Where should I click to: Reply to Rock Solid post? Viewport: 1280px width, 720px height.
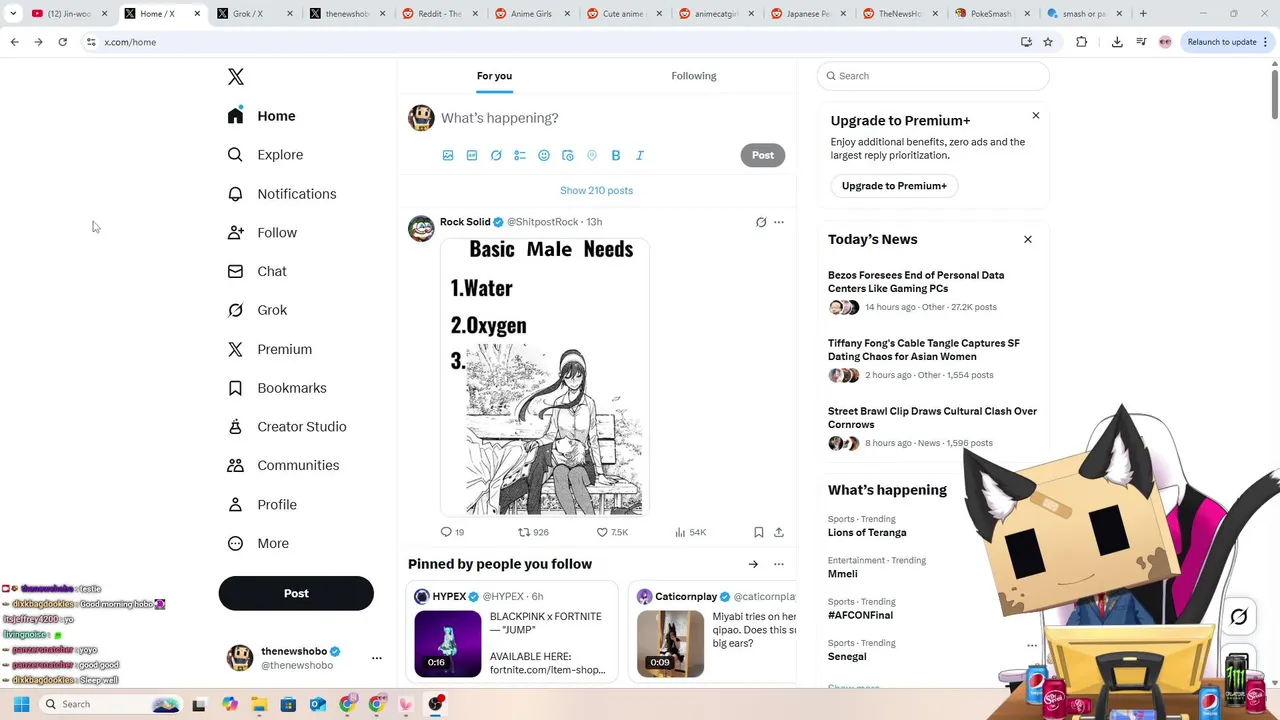(452, 532)
